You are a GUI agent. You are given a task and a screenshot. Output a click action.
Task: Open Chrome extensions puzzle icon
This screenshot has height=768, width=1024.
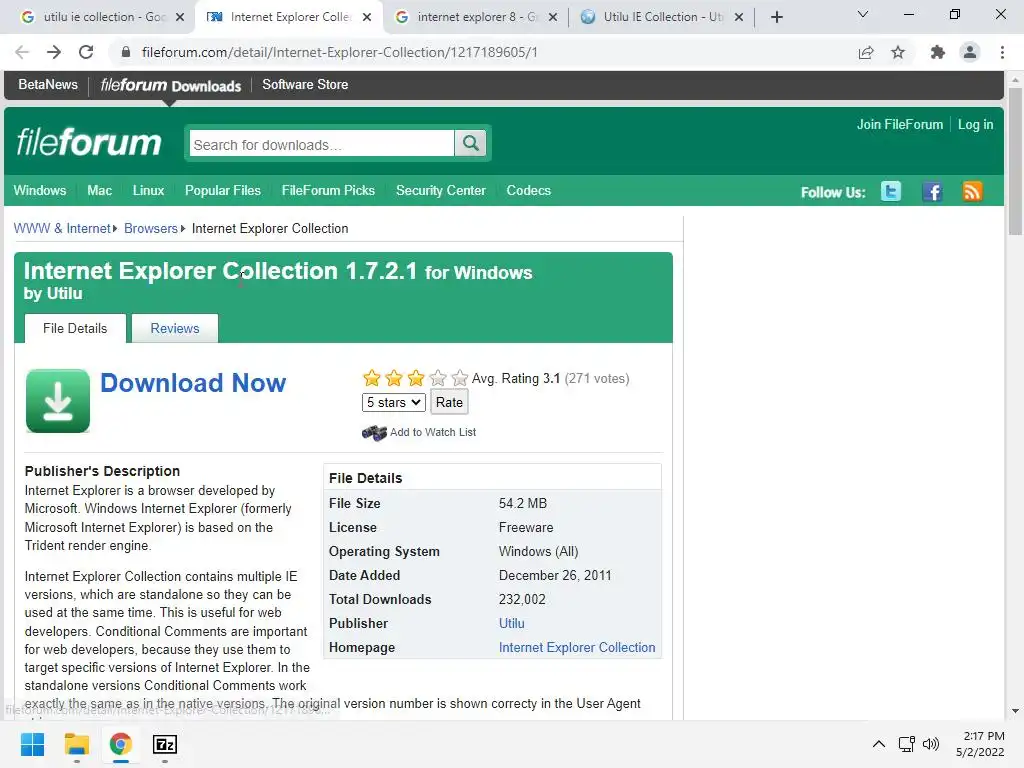pyautogui.click(x=938, y=52)
